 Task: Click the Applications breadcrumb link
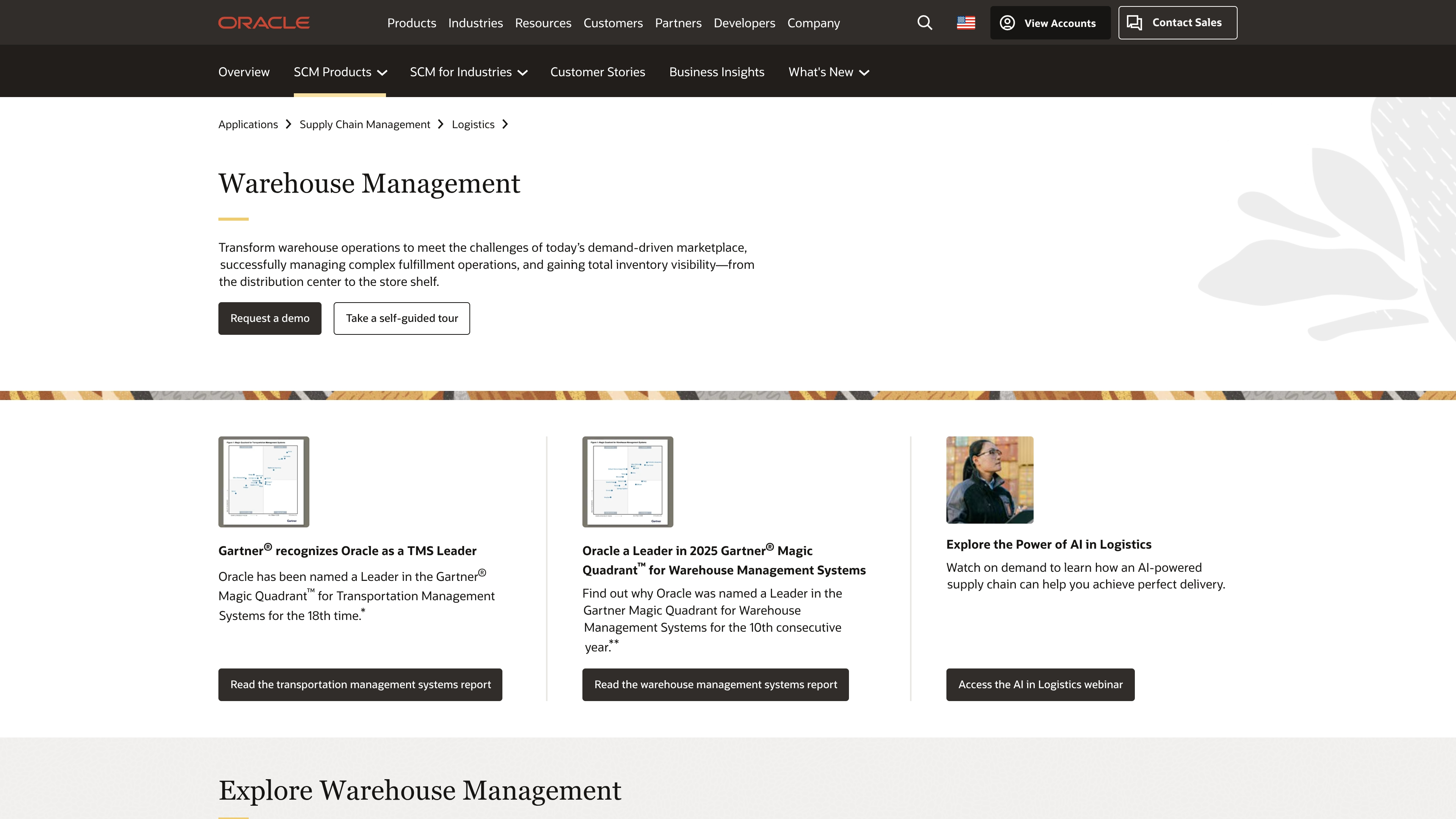point(248,124)
